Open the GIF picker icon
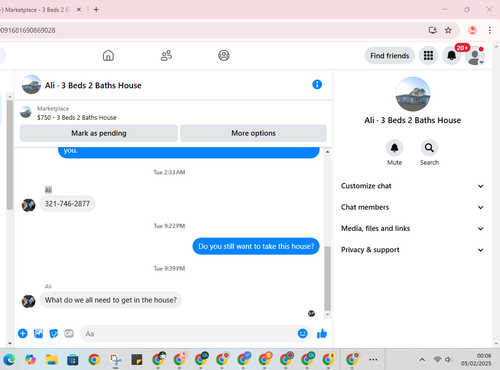 (x=69, y=333)
